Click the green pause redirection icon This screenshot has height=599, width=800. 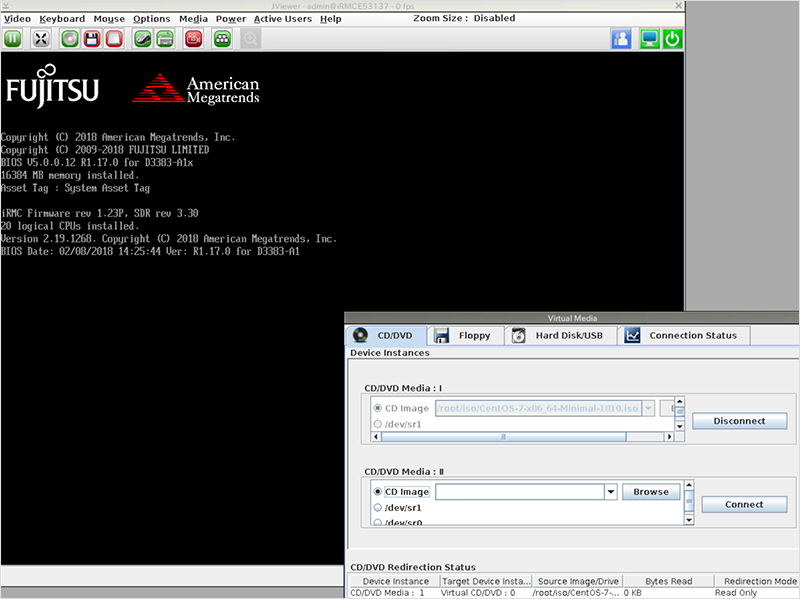(13, 39)
